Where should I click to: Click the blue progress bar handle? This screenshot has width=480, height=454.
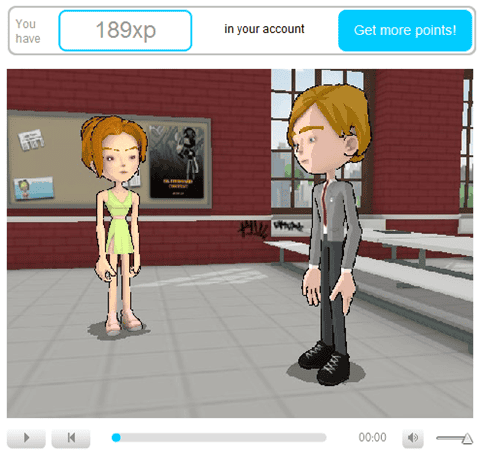point(116,437)
